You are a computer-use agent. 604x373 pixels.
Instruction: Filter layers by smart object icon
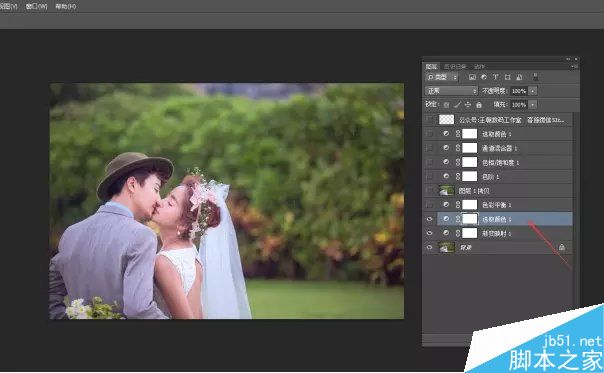pos(519,77)
